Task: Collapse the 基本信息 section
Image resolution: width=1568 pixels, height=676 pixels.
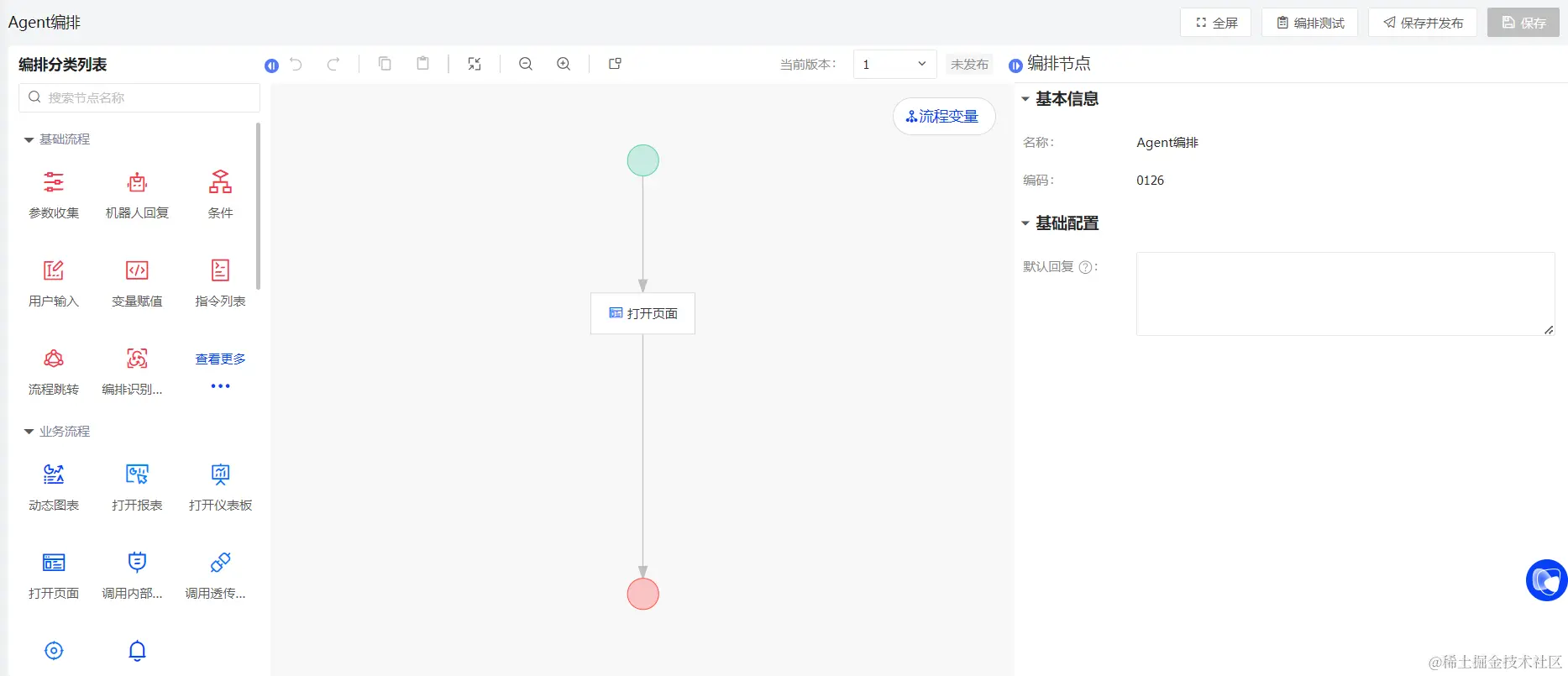Action: click(x=1025, y=99)
